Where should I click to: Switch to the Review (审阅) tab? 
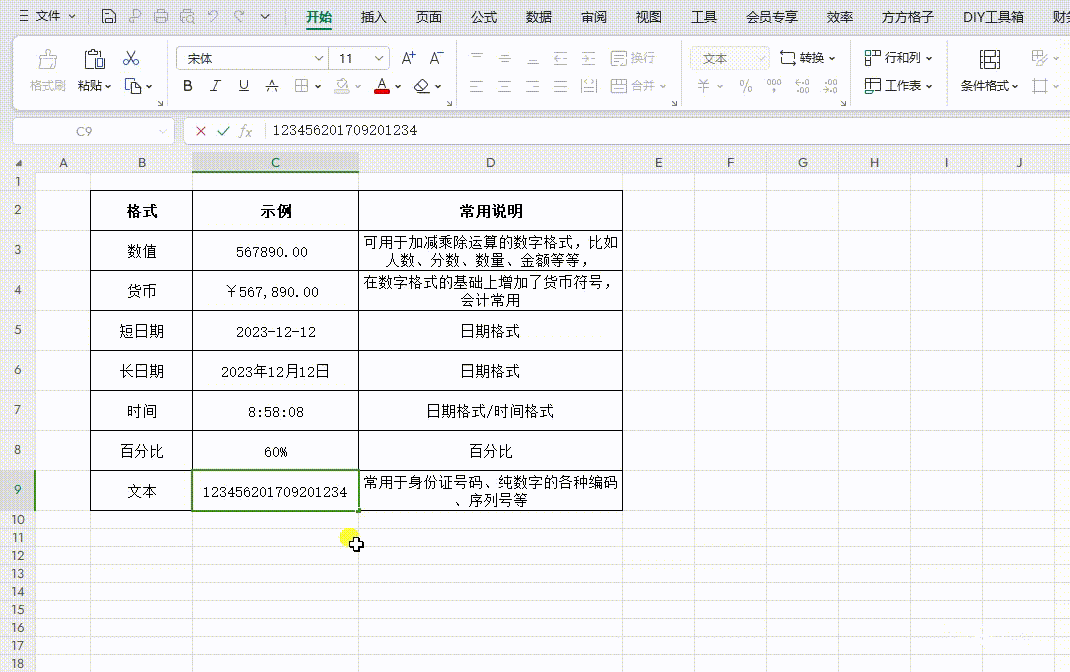click(x=594, y=17)
